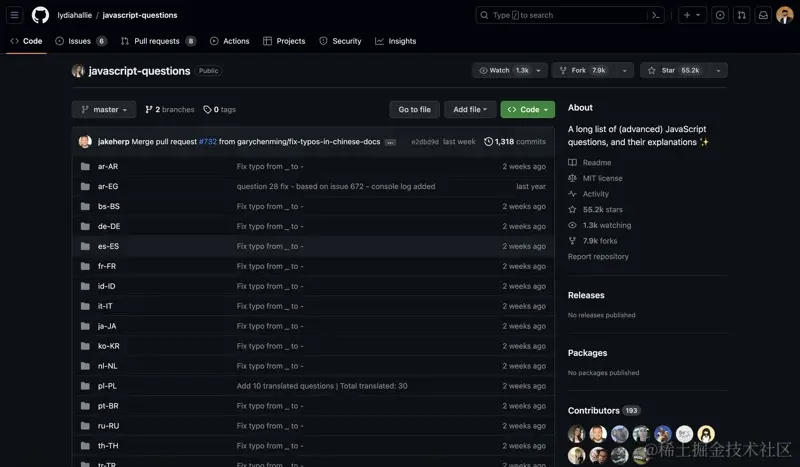Switch to the Security tab
800x467 pixels.
click(340, 41)
